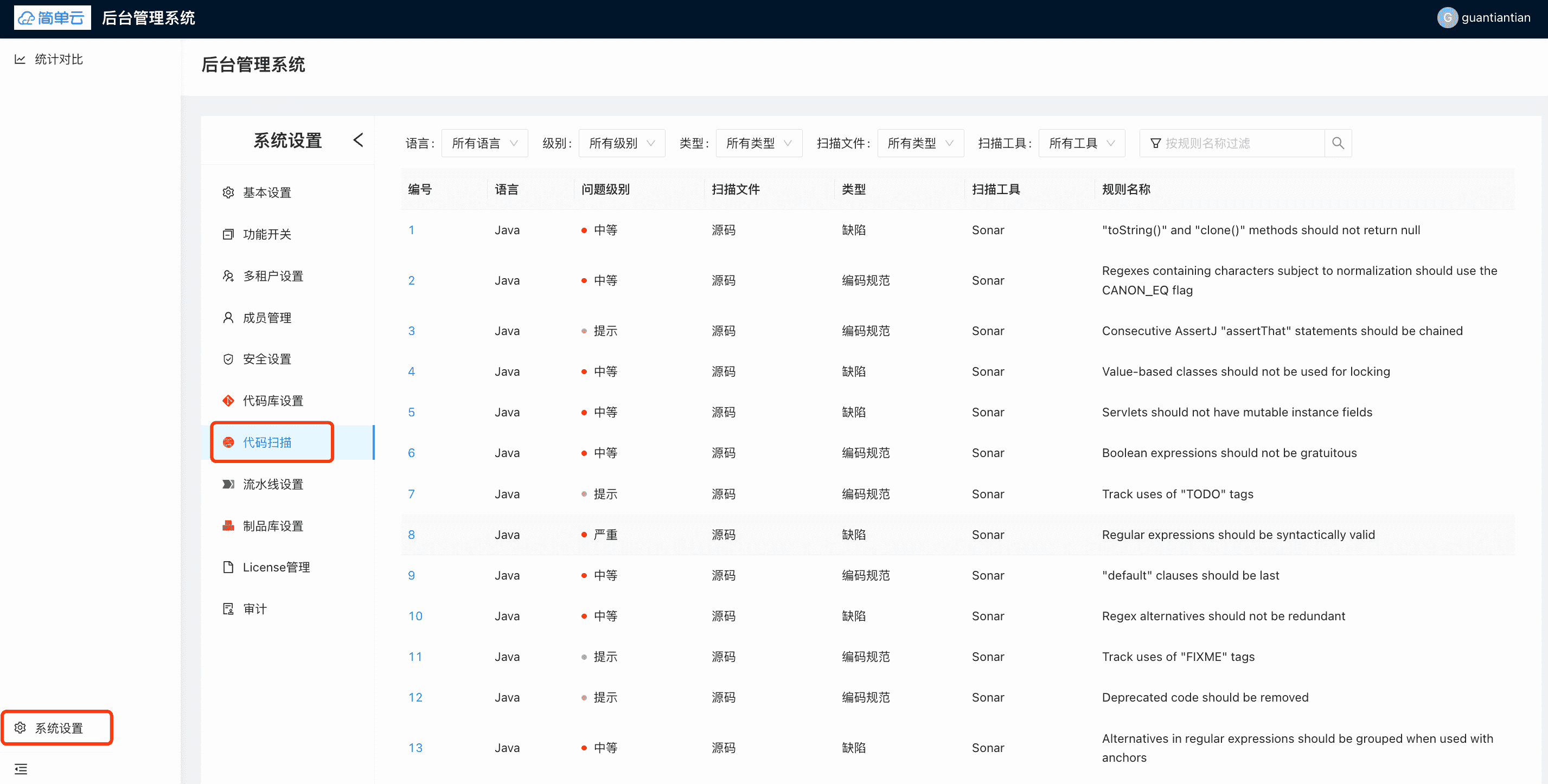Collapse the system settings panel chevron
The width and height of the screenshot is (1548, 784).
pos(358,140)
